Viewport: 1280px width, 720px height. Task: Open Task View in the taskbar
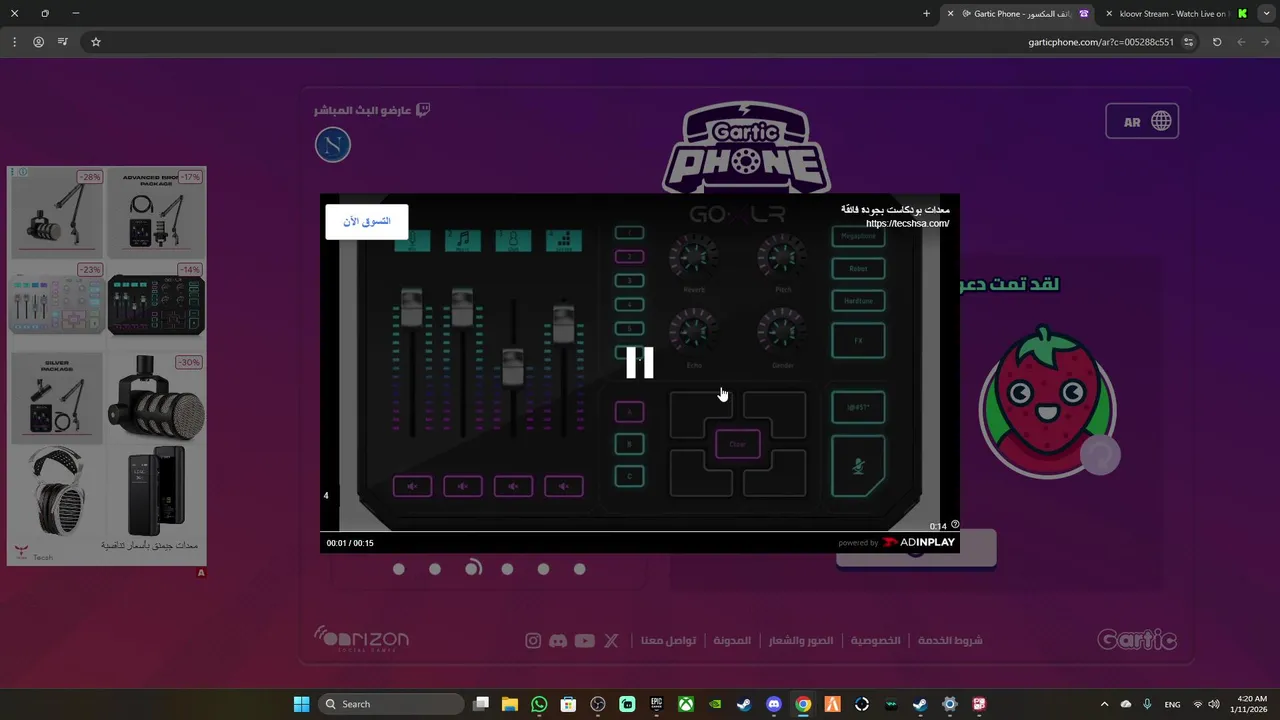[481, 704]
